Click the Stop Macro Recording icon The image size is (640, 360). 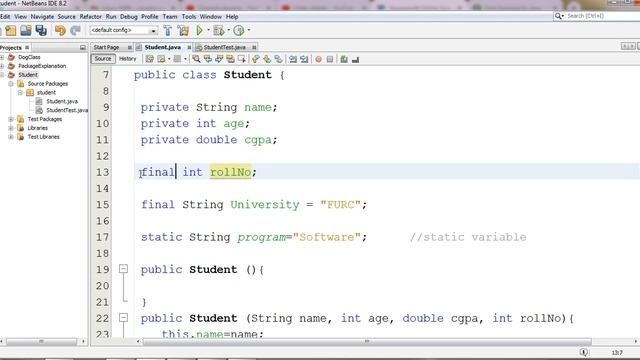pos(330,59)
